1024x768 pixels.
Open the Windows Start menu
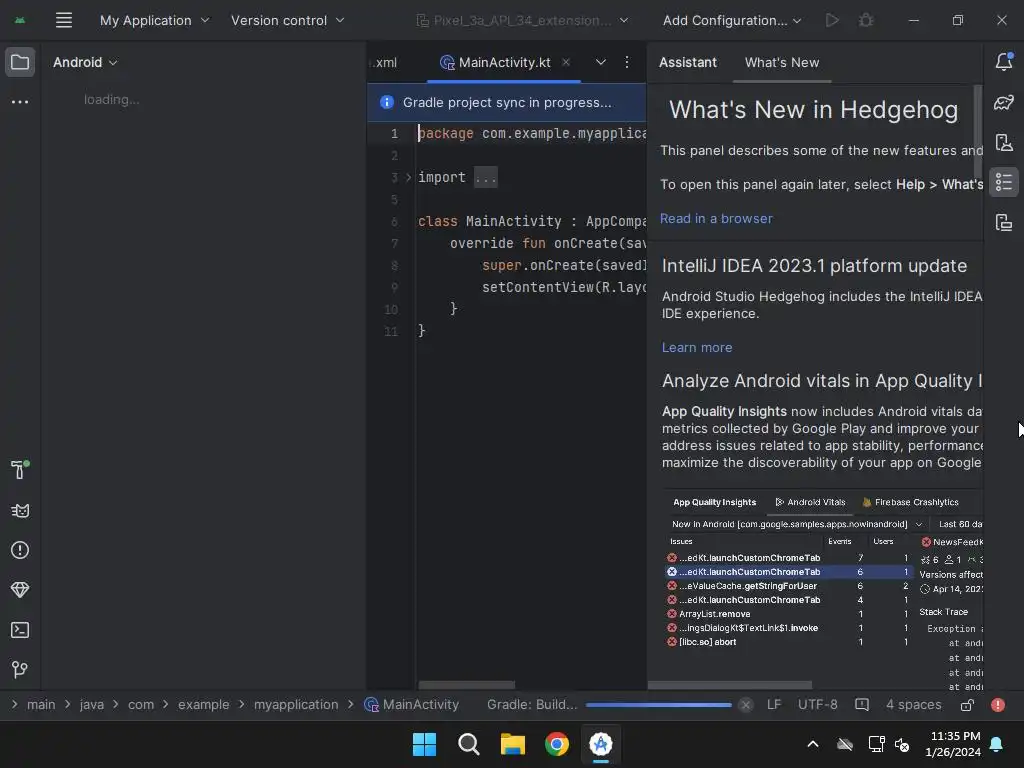[424, 744]
